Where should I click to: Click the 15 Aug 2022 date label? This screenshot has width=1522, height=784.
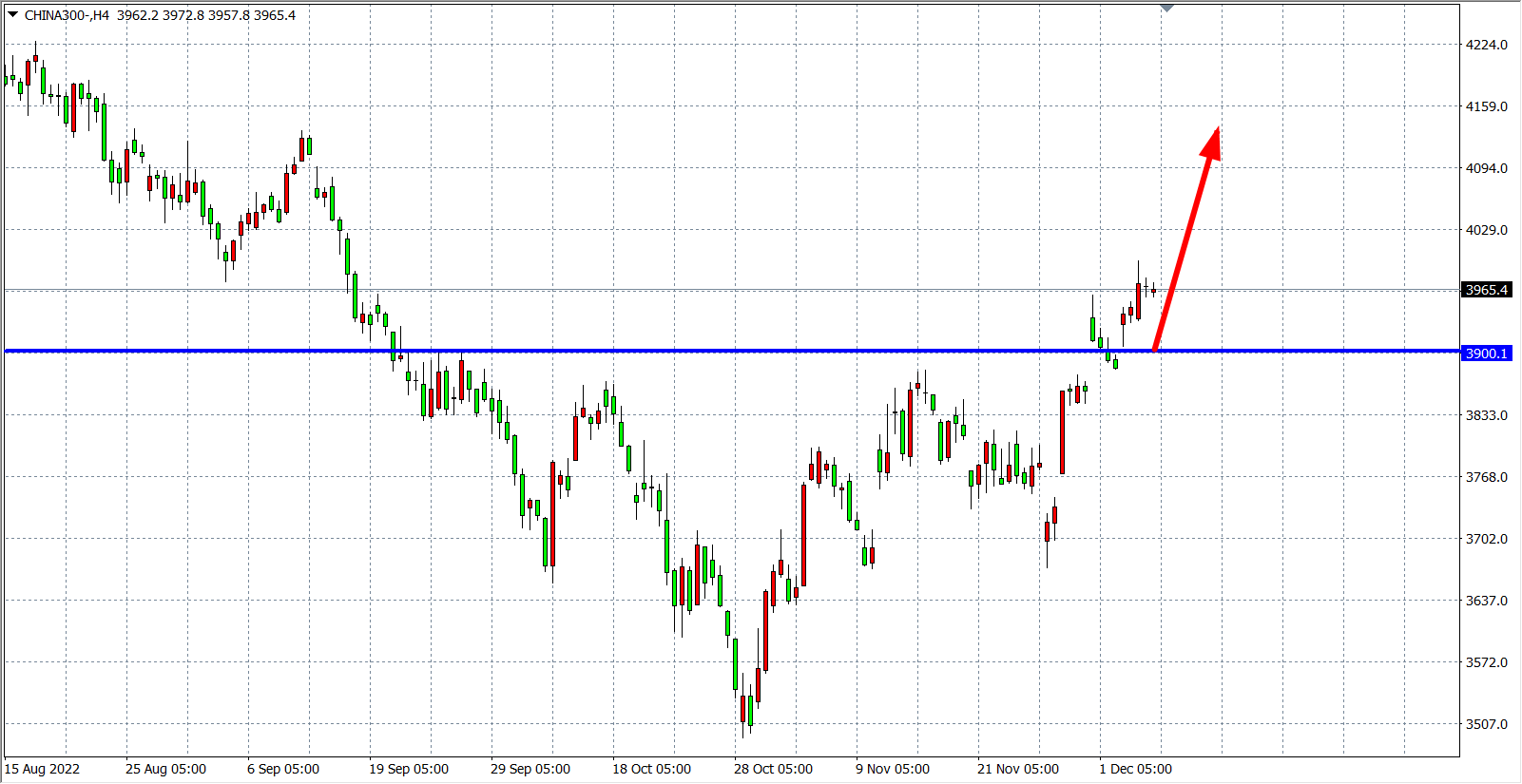point(43,769)
